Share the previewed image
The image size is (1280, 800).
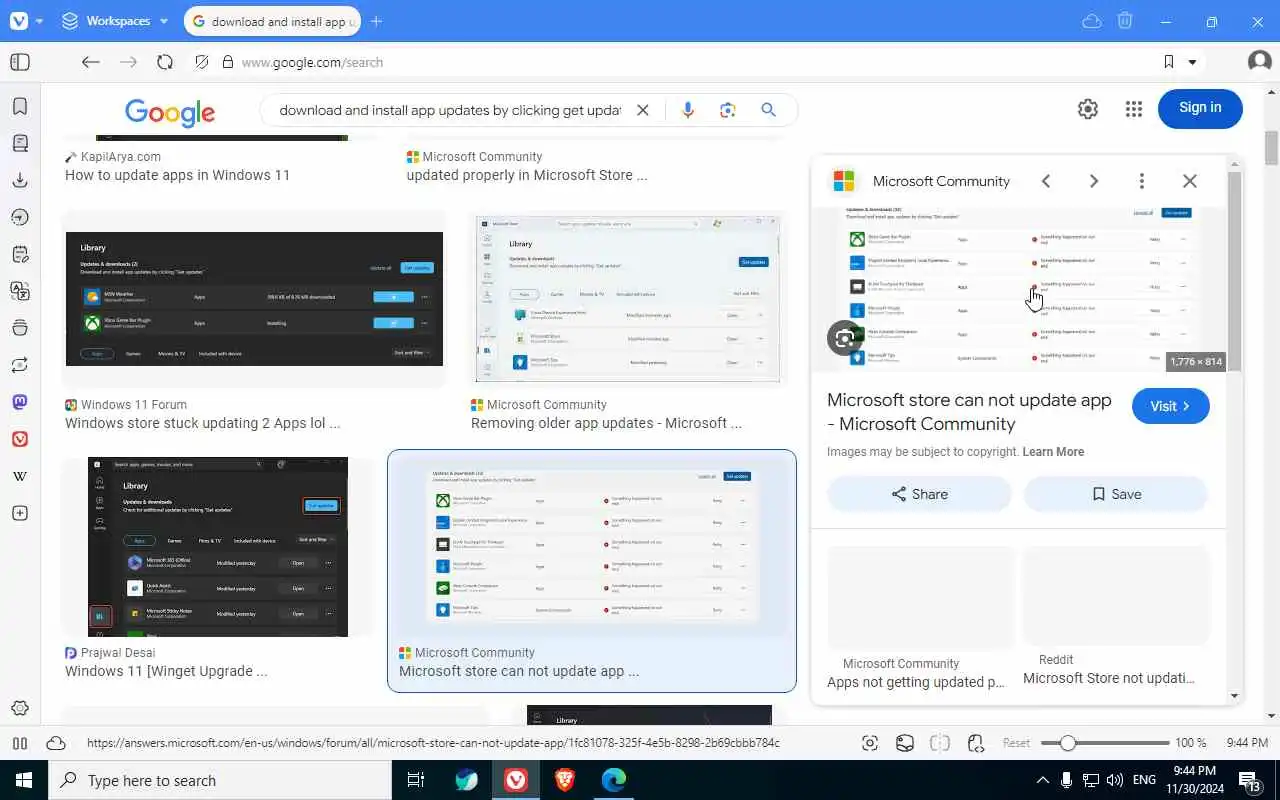tap(919, 494)
